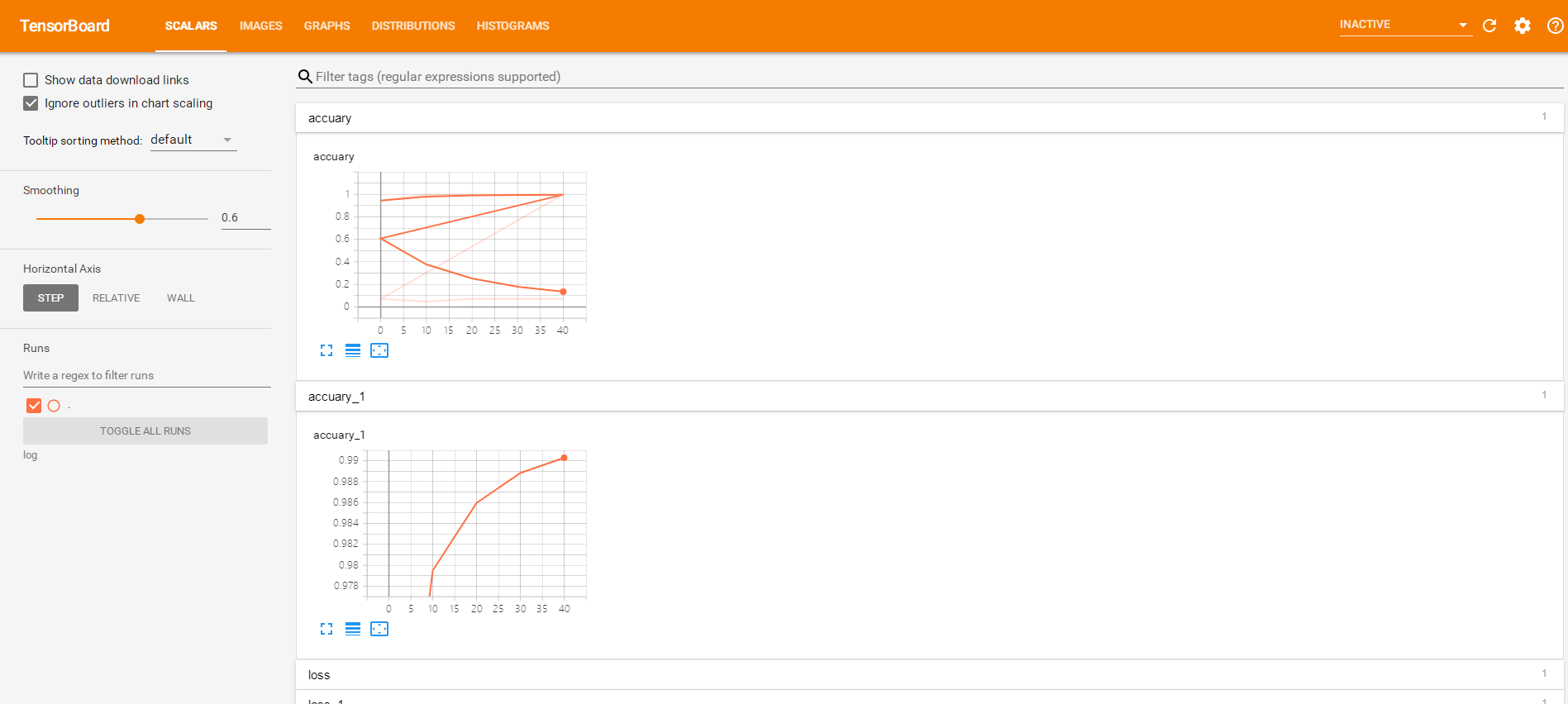Screen dimensions: 1568x704
Task: Expand the loss section header
Action: point(319,675)
